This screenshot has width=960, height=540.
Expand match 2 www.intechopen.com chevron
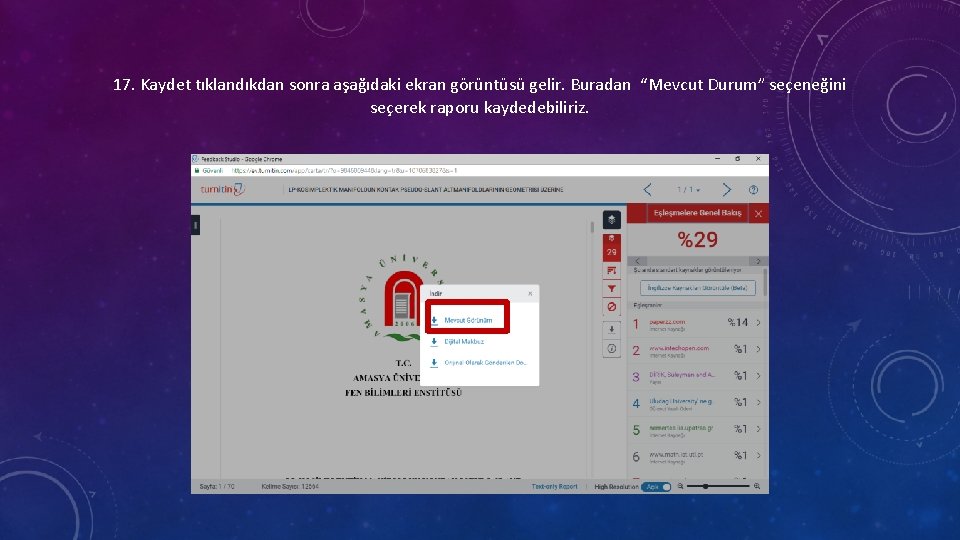pos(759,349)
